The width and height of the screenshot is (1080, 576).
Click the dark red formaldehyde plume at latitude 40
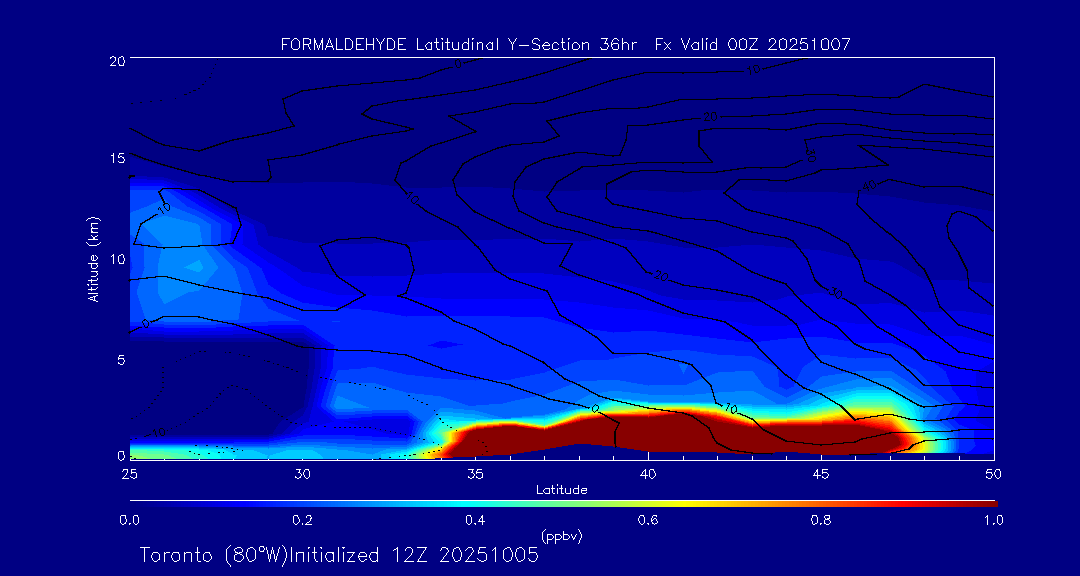[x=648, y=431]
